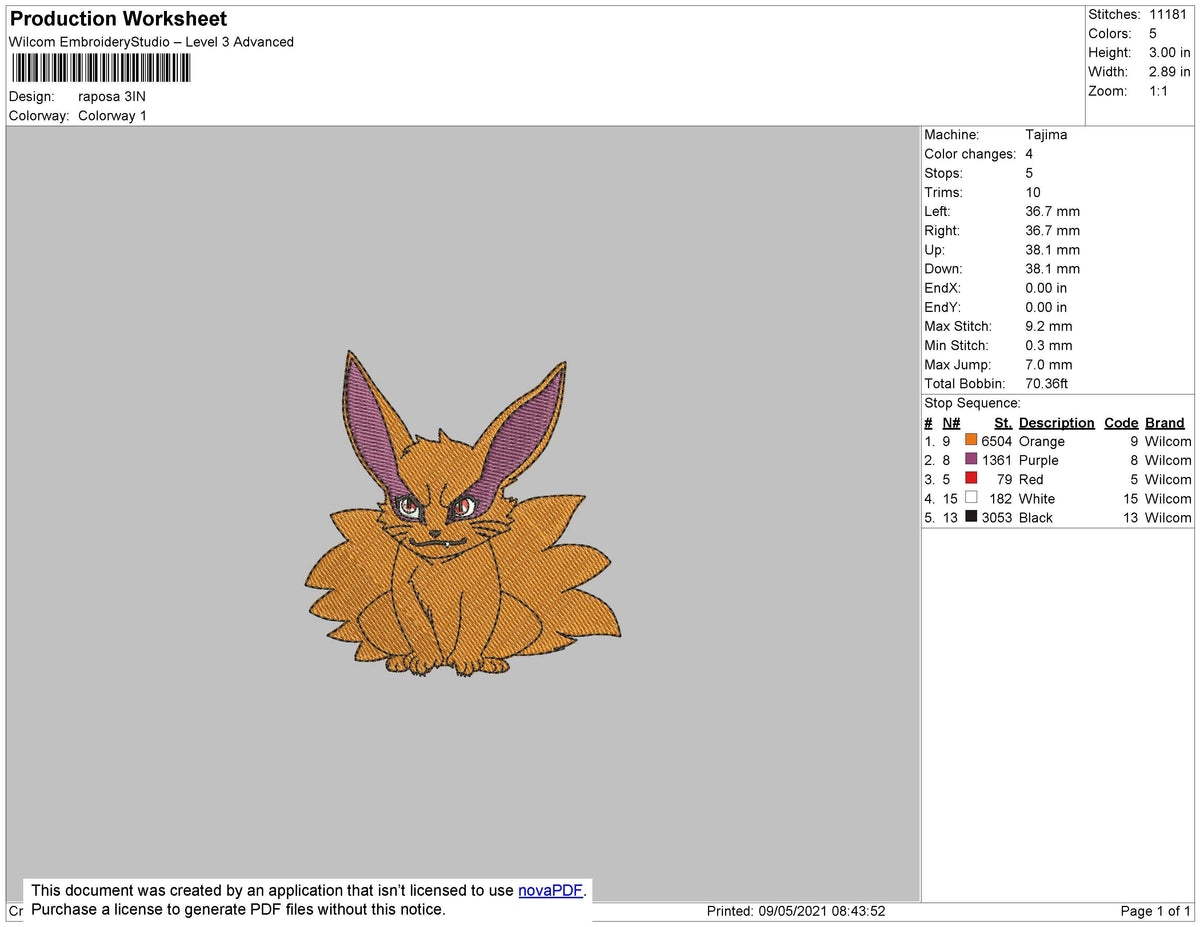Click the Black thread color swatch
Image resolution: width=1200 pixels, height=927 pixels.
970,517
